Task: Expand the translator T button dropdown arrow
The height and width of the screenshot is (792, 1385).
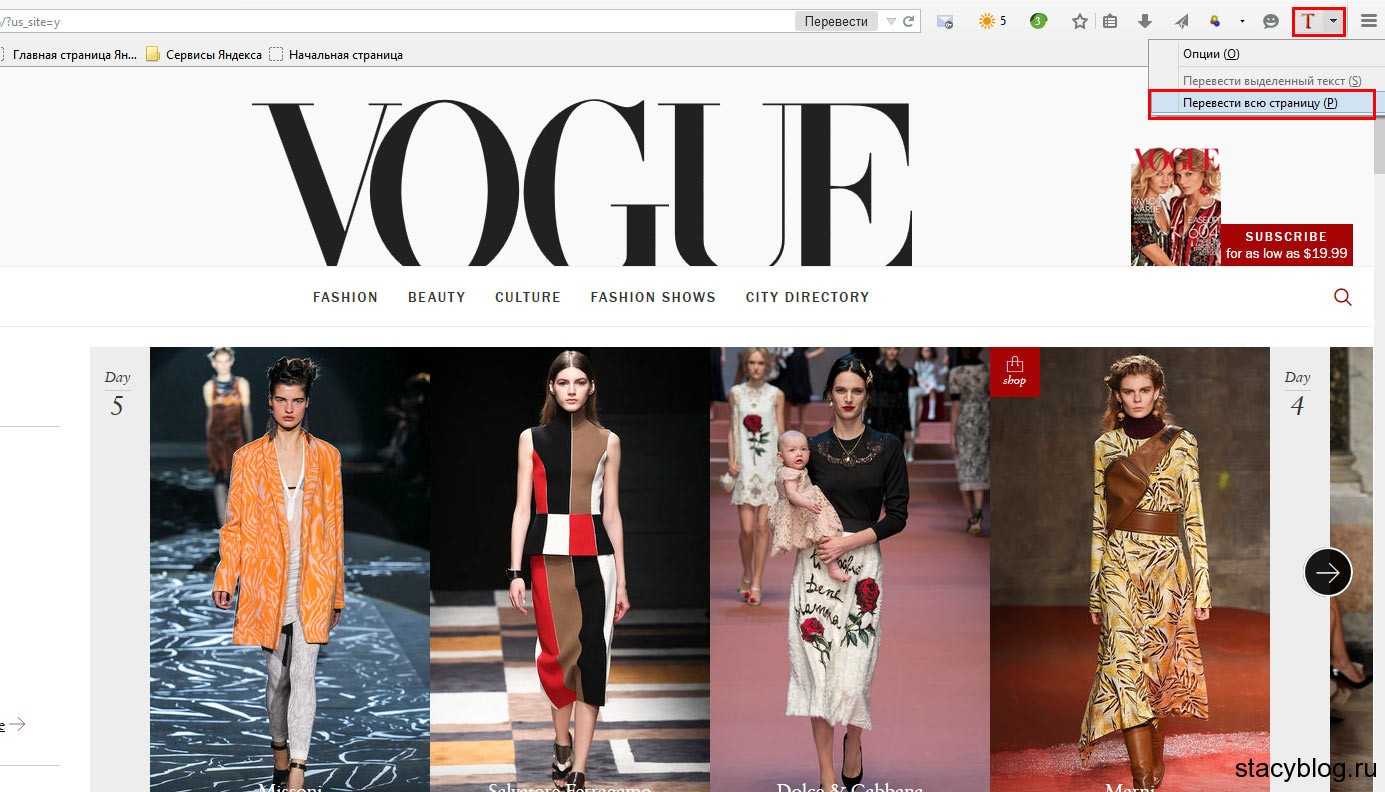Action: click(1333, 21)
